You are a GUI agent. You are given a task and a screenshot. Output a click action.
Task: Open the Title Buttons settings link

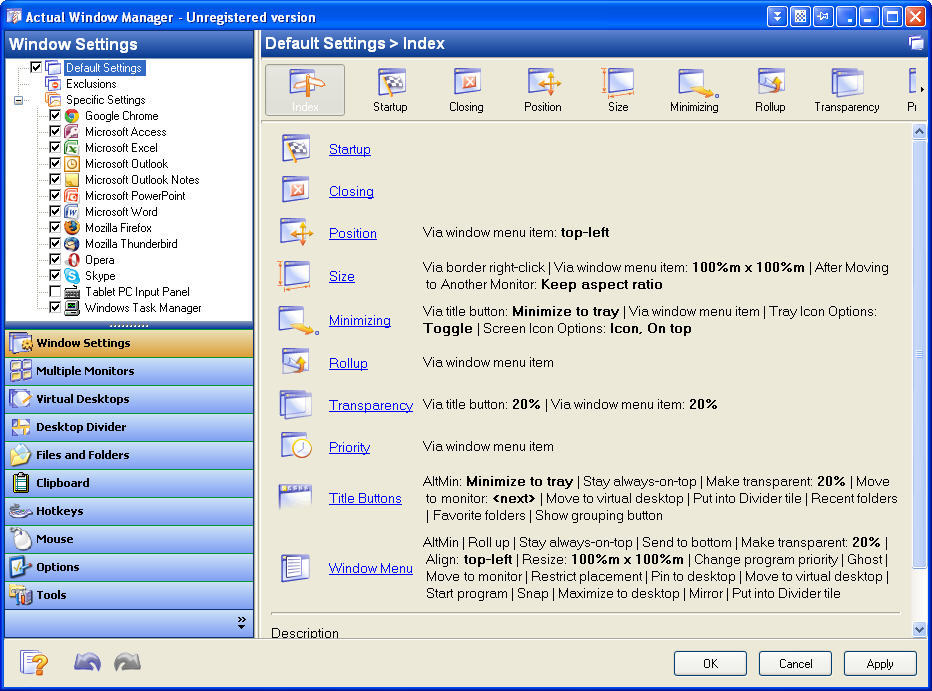tap(366, 498)
